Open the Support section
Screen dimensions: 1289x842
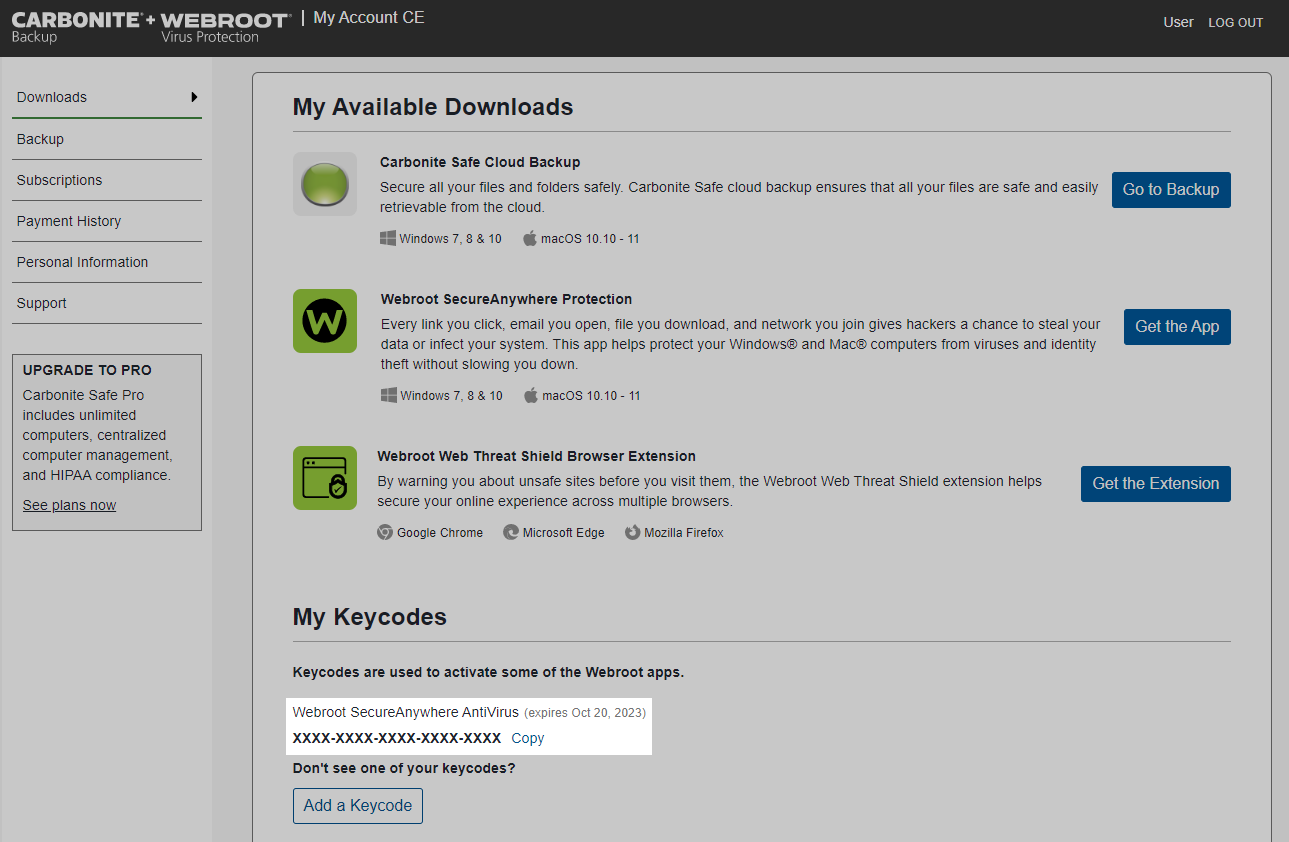[41, 303]
